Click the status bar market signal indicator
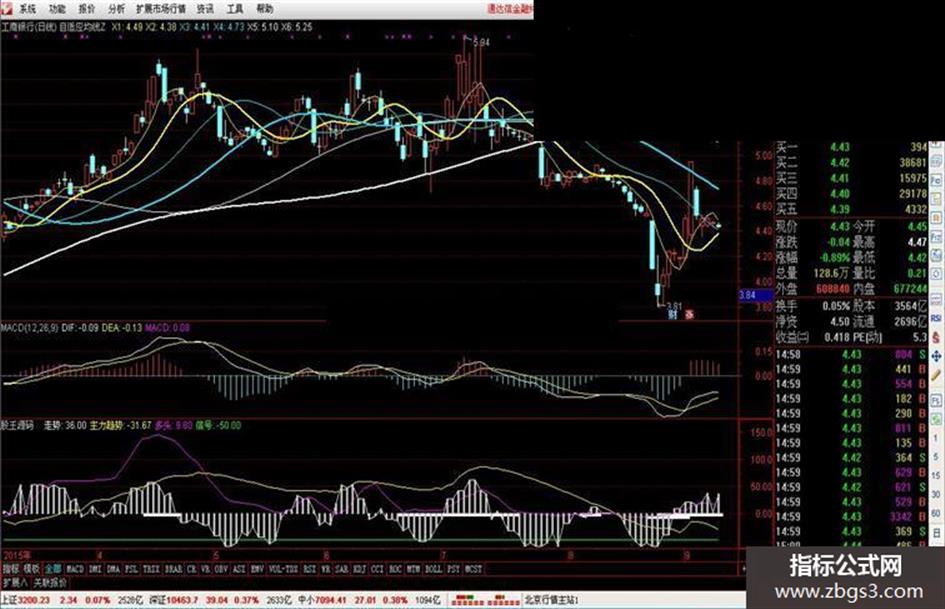 point(485,600)
